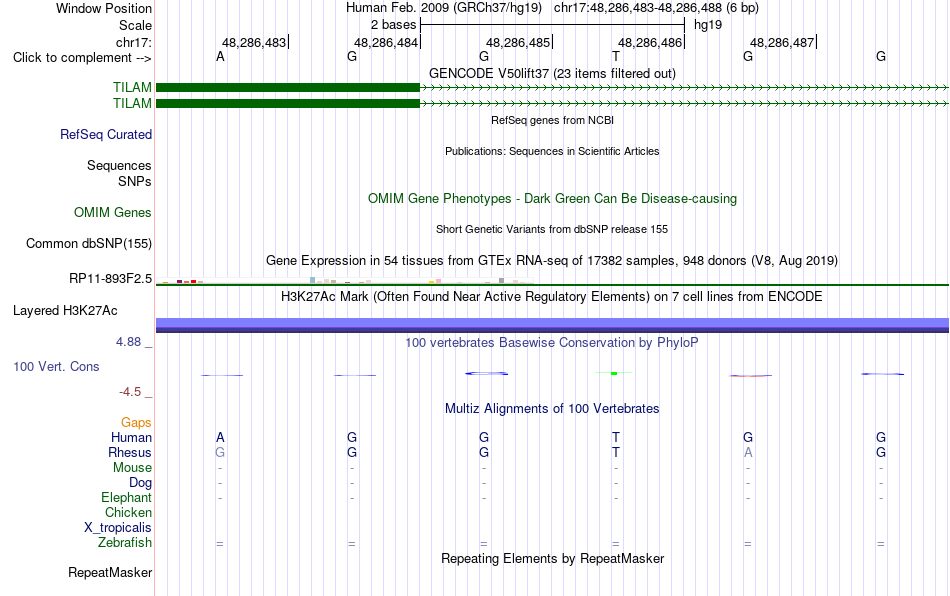Click the 4.88 PhyloP upper limit value
Image resolution: width=950 pixels, height=596 pixels.
click(128, 342)
